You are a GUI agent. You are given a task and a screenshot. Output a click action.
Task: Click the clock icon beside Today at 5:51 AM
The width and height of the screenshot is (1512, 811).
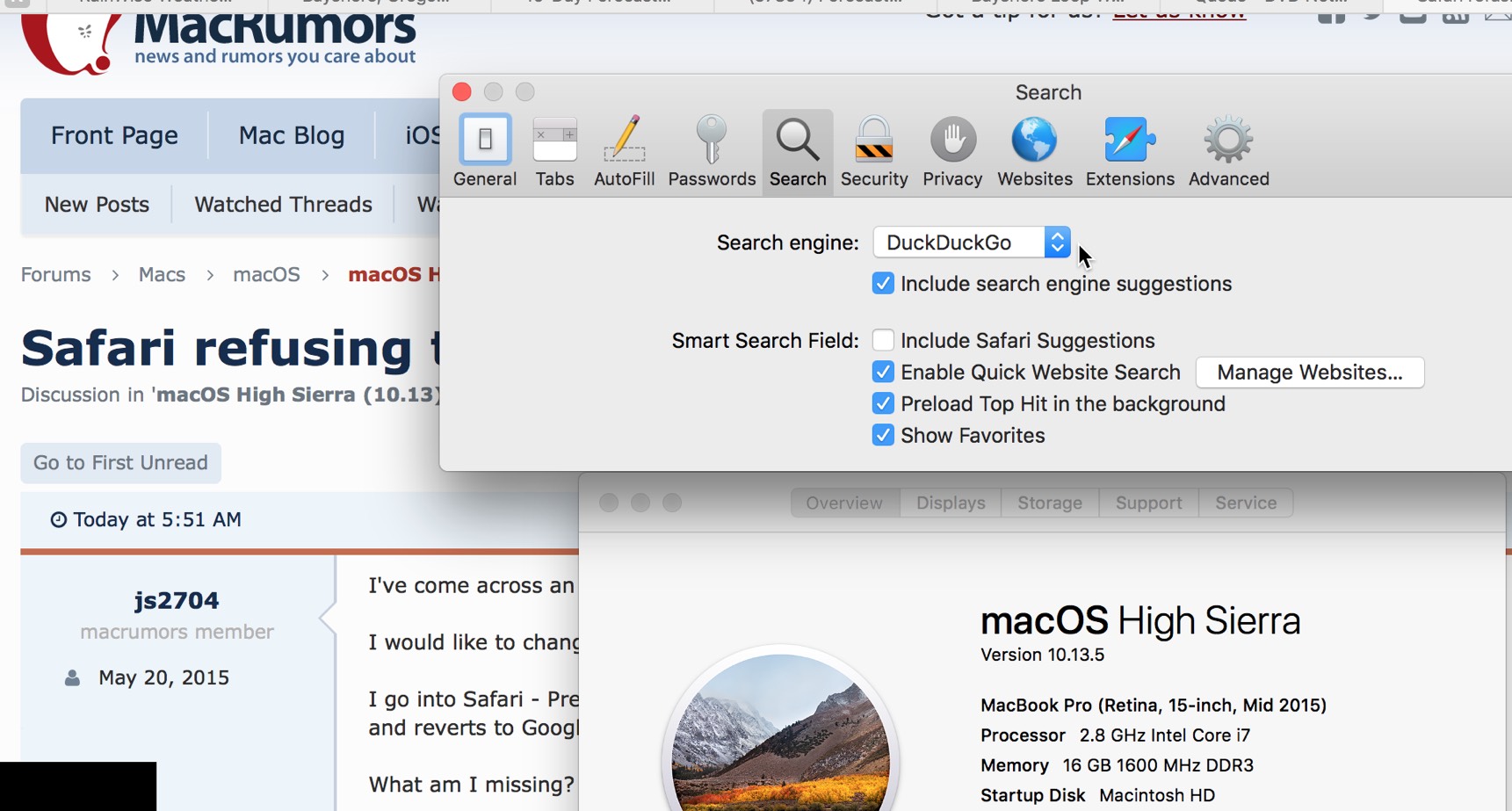click(58, 520)
